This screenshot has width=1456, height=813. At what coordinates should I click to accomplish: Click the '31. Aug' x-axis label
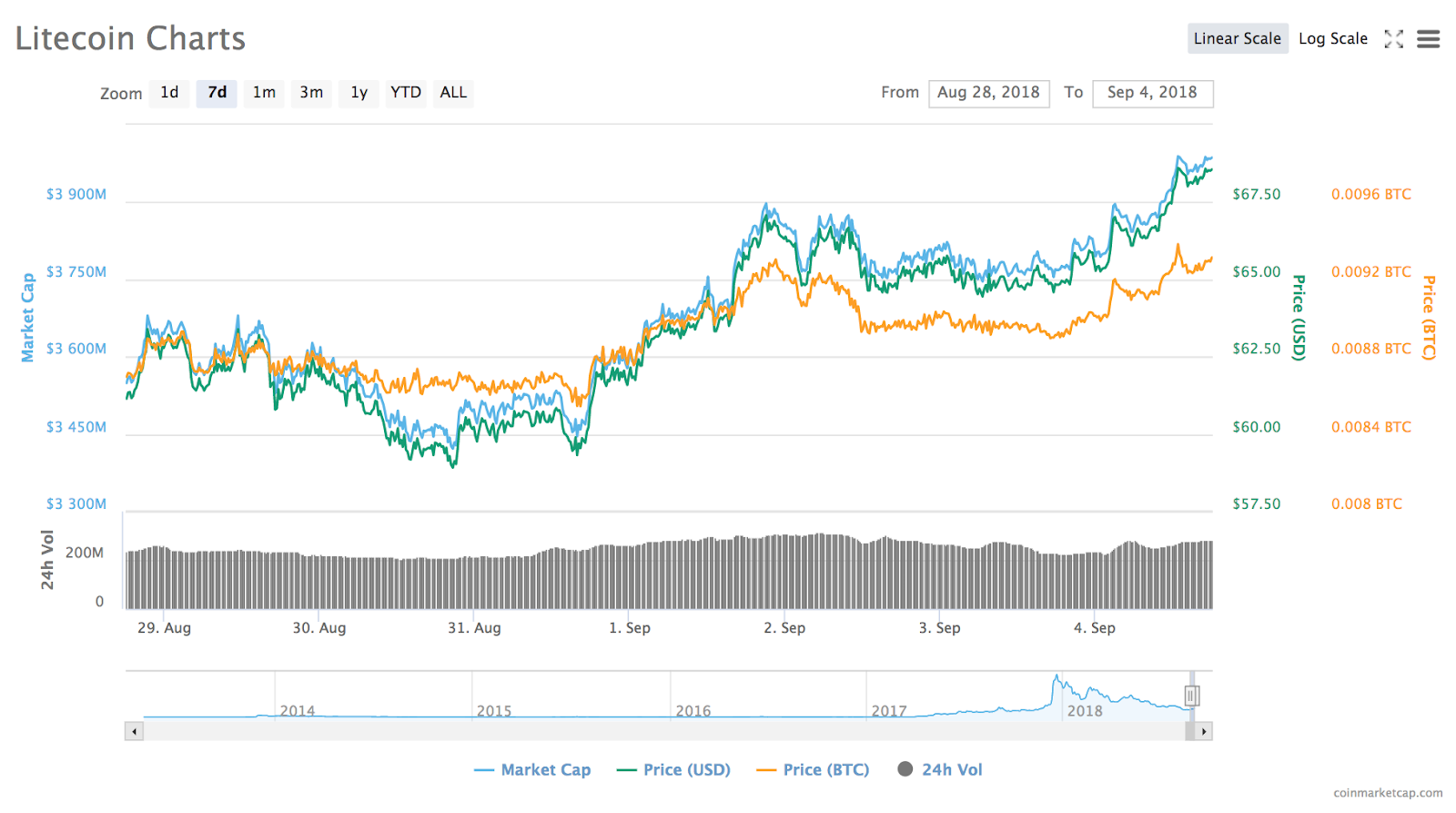(x=474, y=628)
